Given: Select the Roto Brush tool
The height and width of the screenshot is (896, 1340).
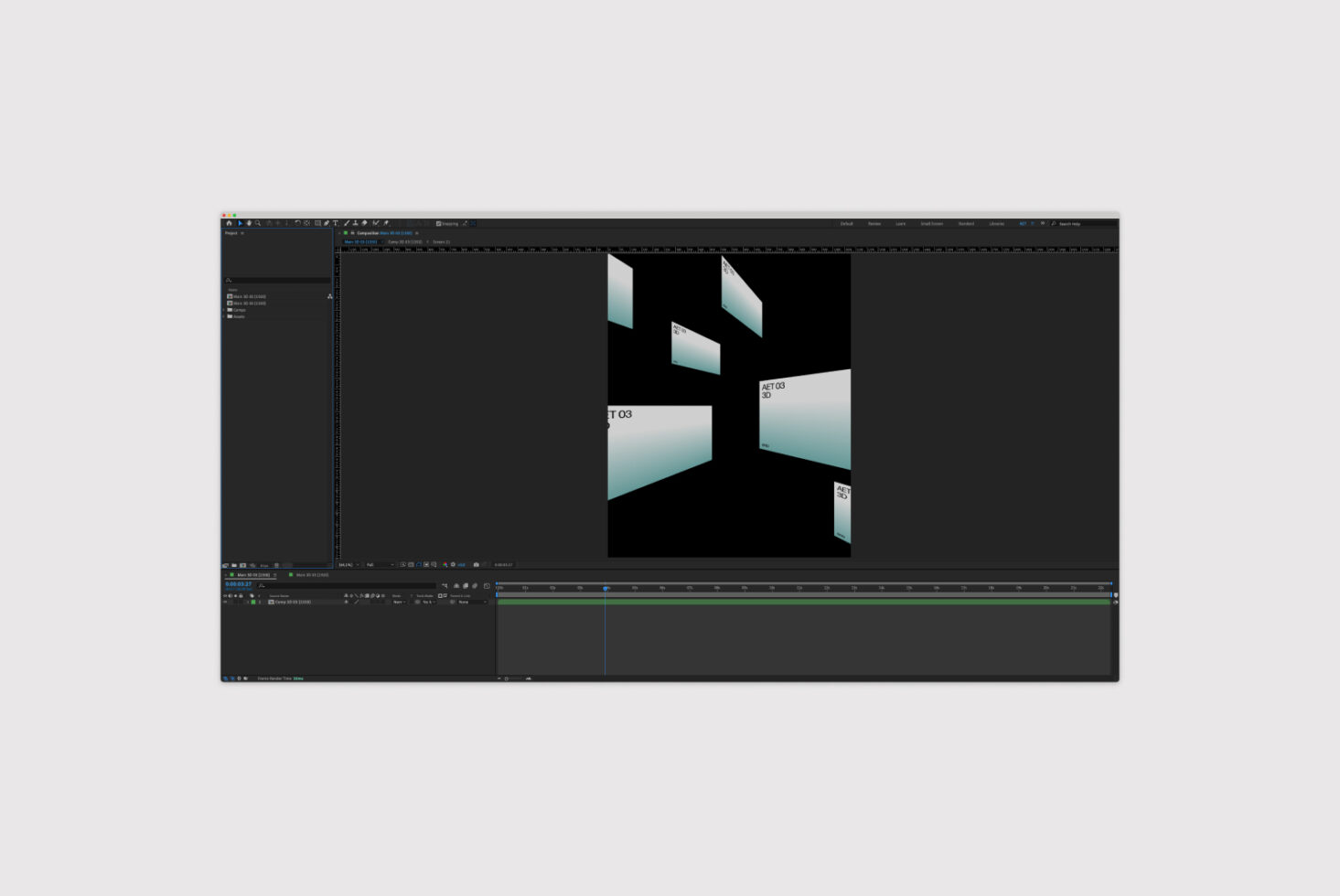Looking at the screenshot, I should tap(375, 223).
